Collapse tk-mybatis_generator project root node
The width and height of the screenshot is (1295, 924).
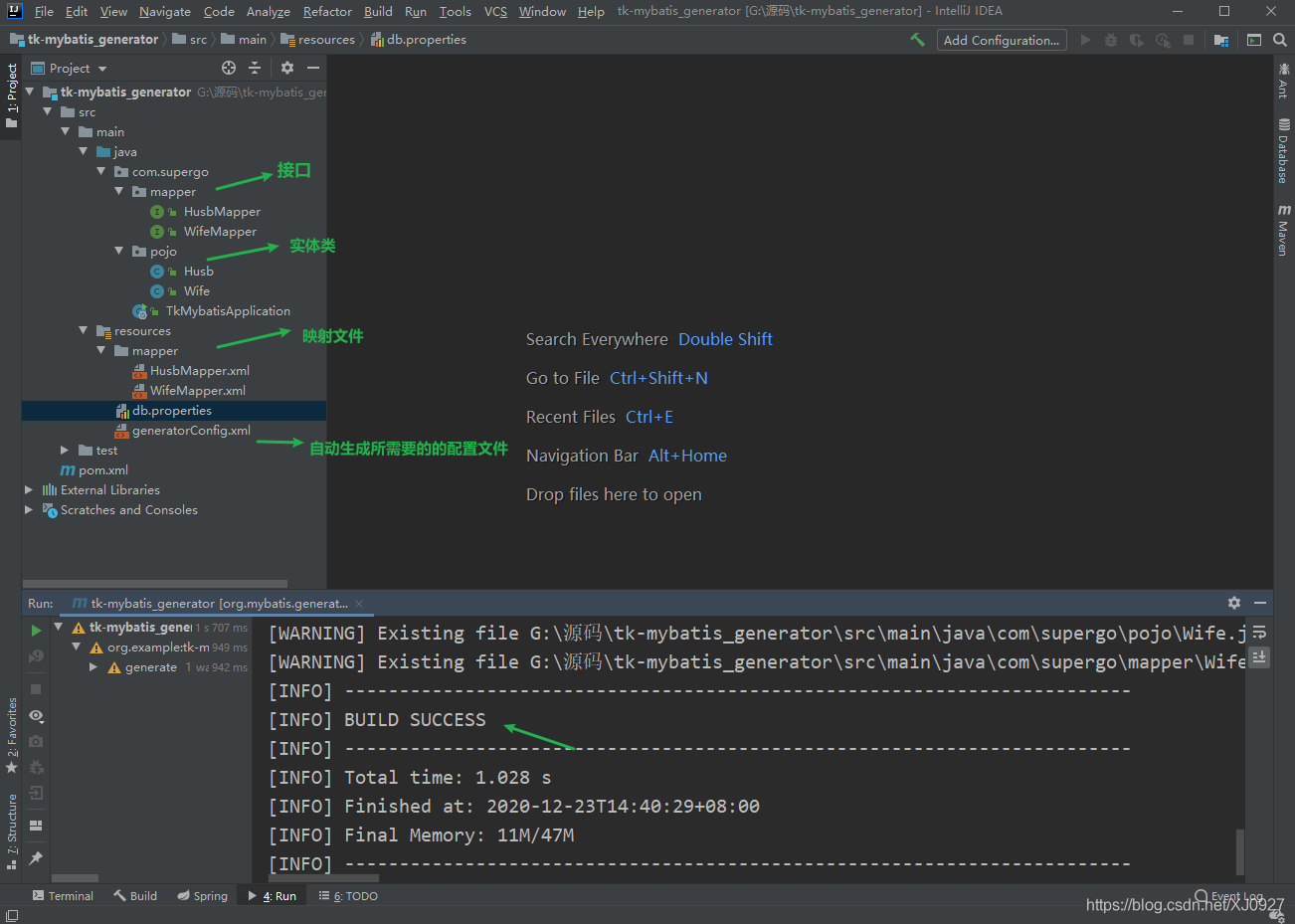29,92
